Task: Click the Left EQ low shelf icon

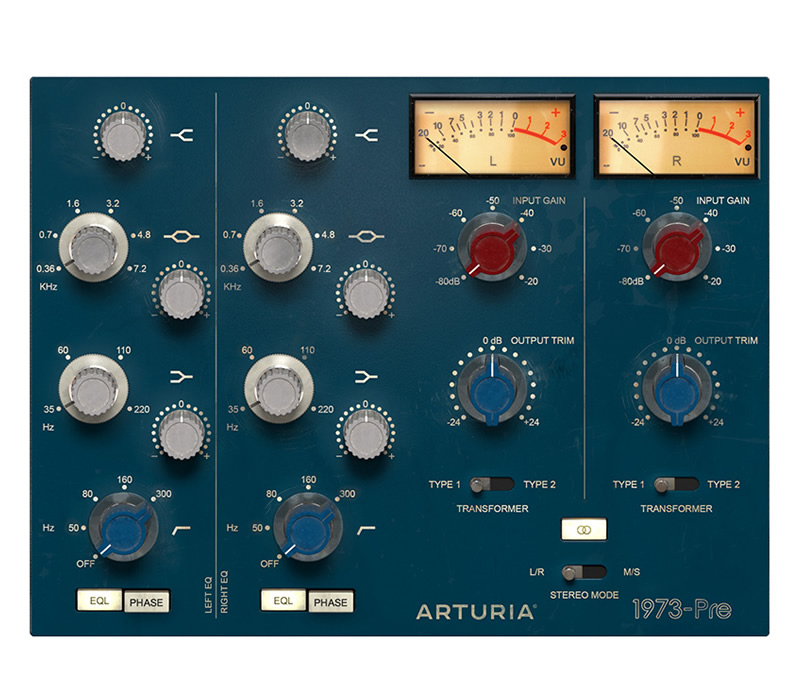Action: point(182,377)
